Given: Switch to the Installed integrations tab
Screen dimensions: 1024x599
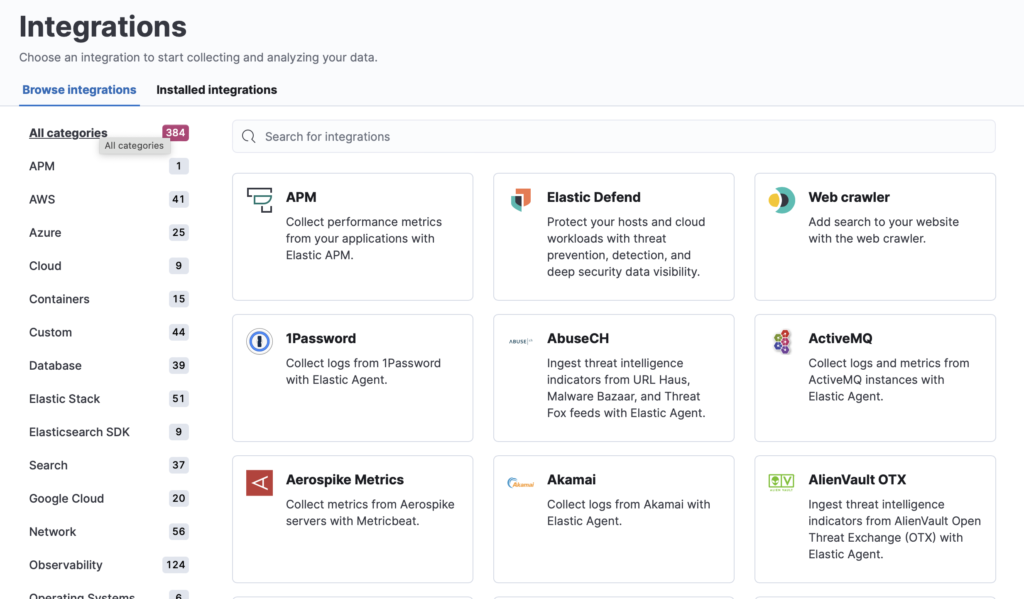Looking at the screenshot, I should point(216,89).
